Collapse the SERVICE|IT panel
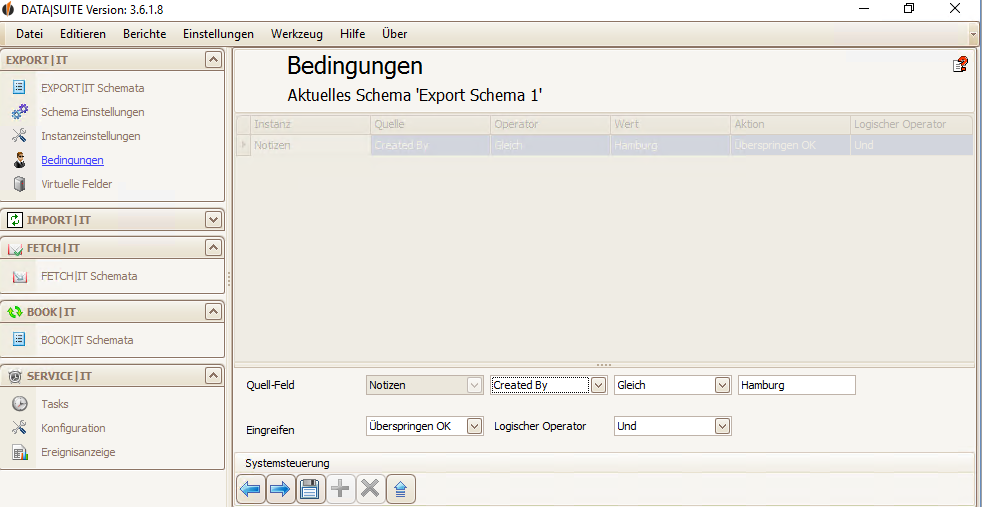The width and height of the screenshot is (982, 507). [213, 376]
